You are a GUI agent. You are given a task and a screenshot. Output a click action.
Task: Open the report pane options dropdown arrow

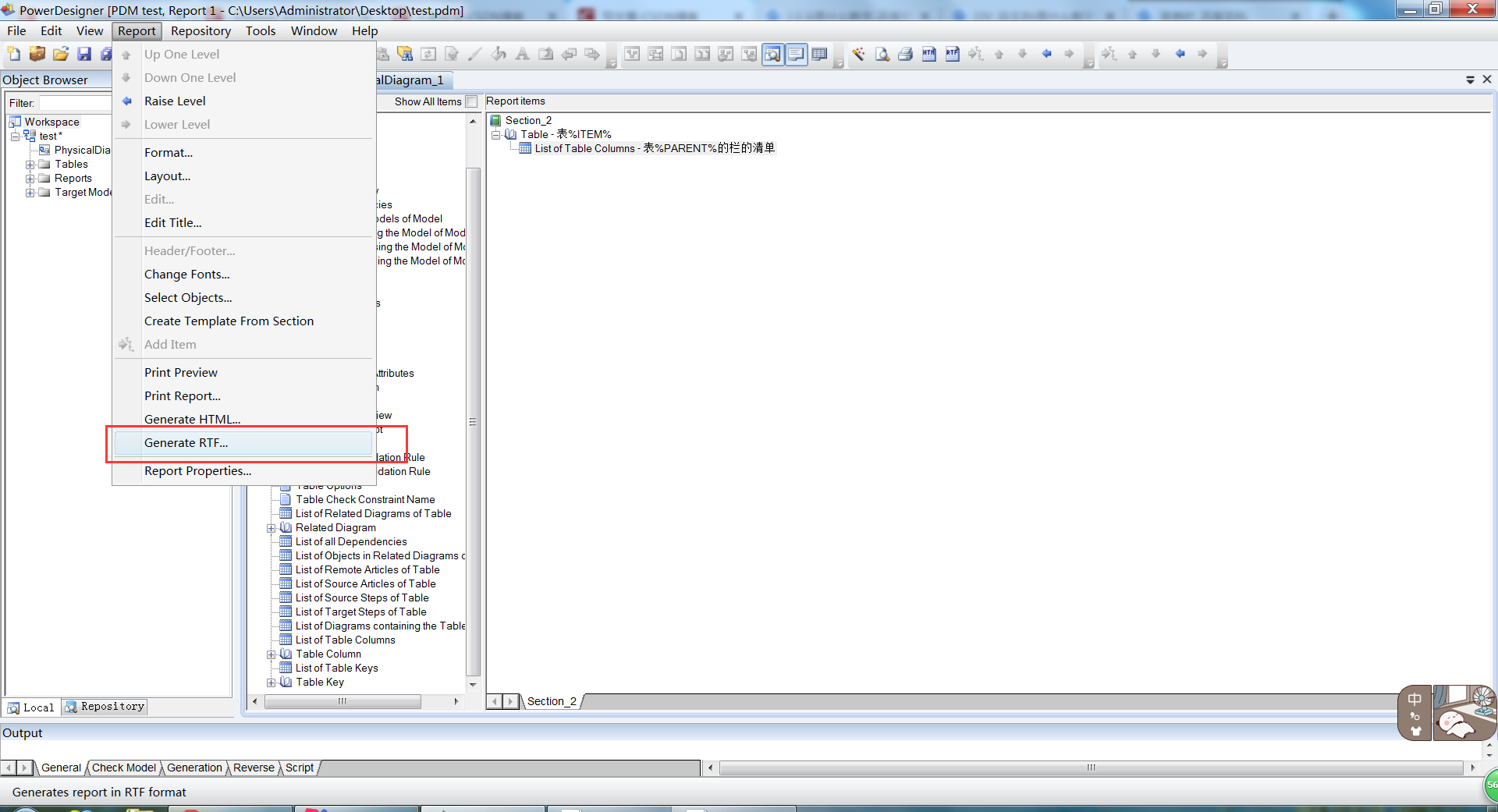1470,80
